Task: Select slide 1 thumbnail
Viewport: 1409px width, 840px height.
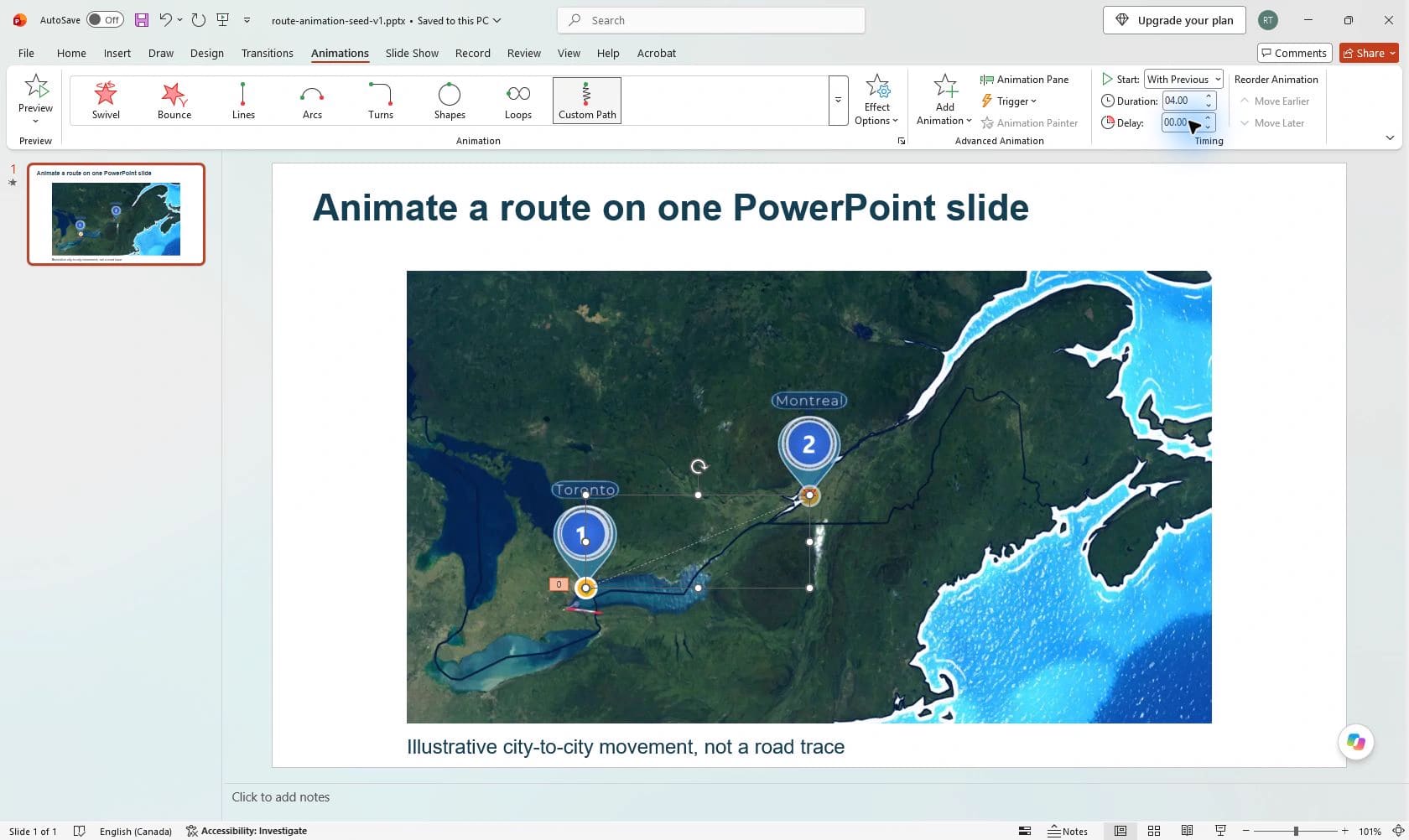Action: click(x=116, y=214)
